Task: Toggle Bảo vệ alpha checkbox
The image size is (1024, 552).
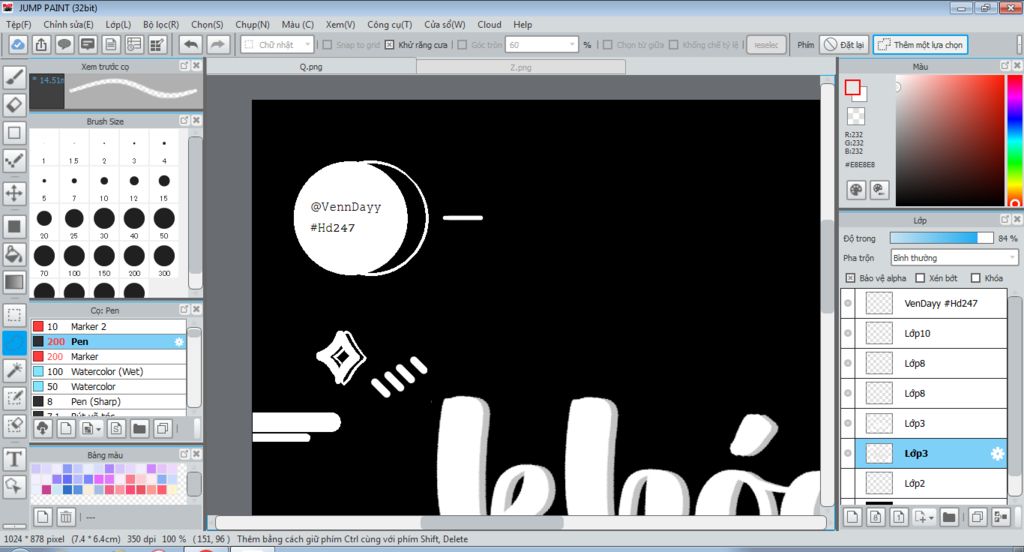Action: point(850,278)
